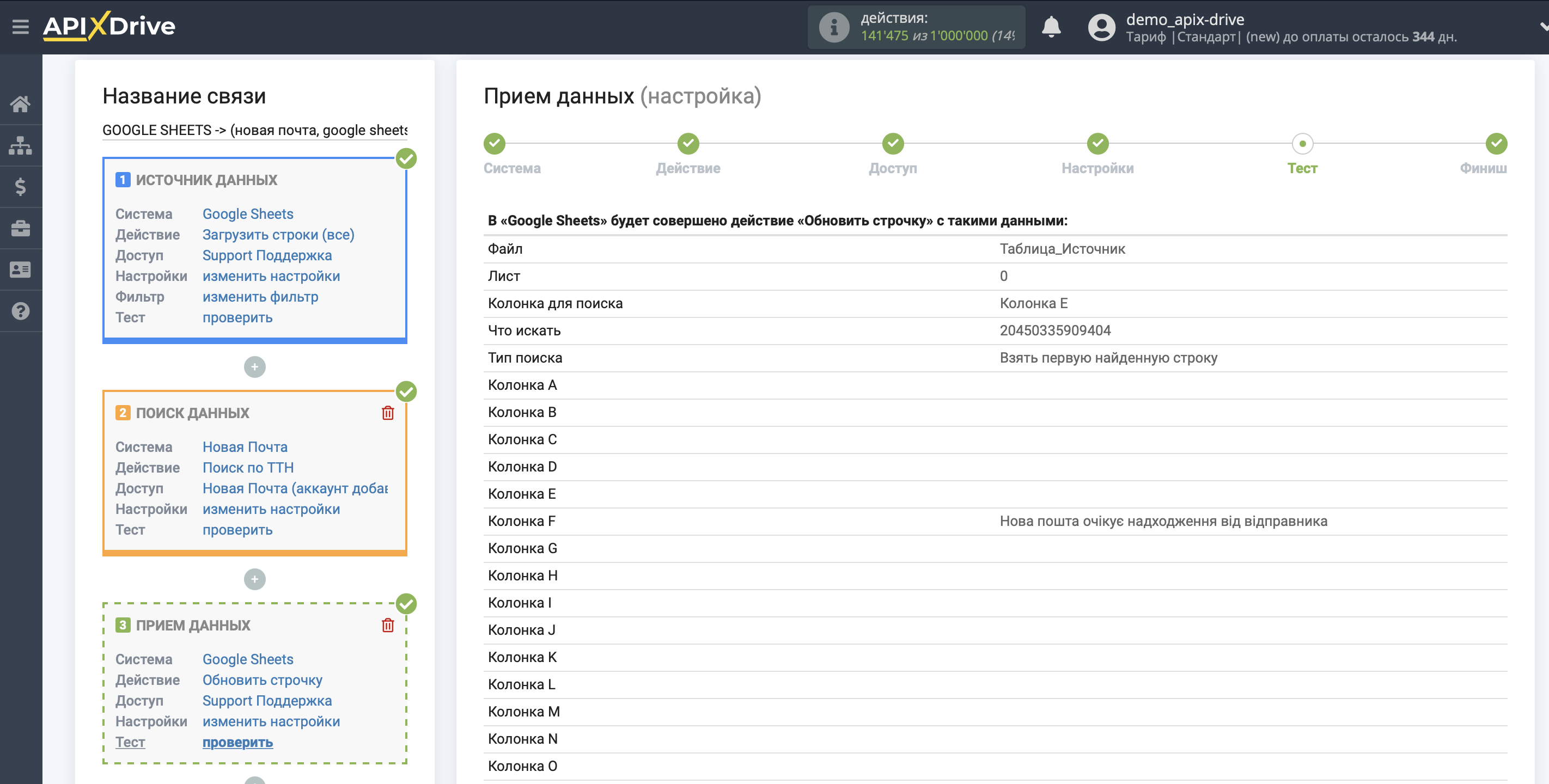Click the Прием данных block title
This screenshot has width=1549, height=784.
pyautogui.click(x=193, y=625)
